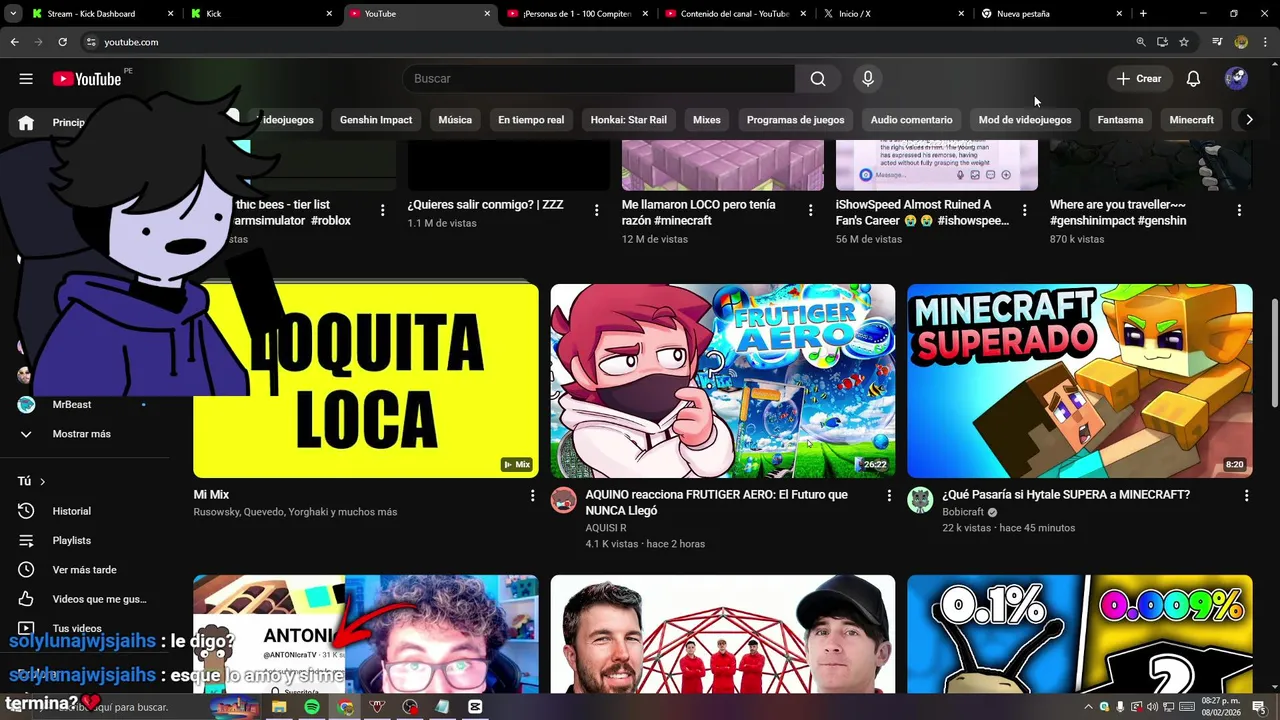Open the YouTube account avatar menu
Viewport: 1280px width, 720px height.
click(x=1236, y=79)
